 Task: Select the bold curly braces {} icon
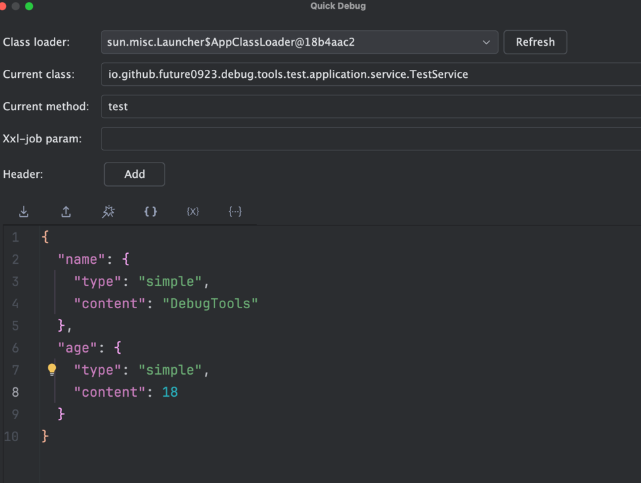click(151, 212)
